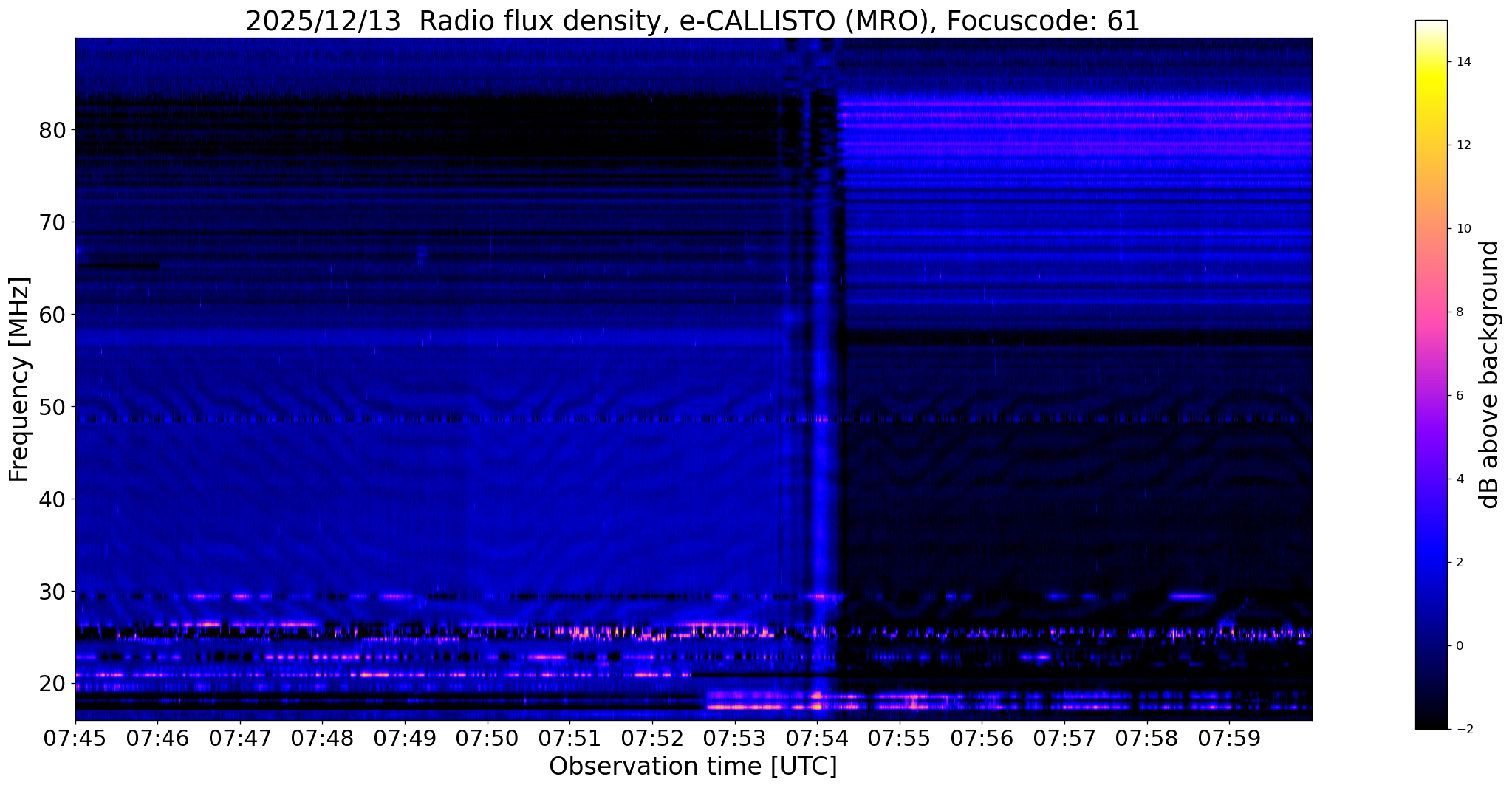Select the '07:52' time tick label
The height and width of the screenshot is (788, 1512).
[652, 739]
